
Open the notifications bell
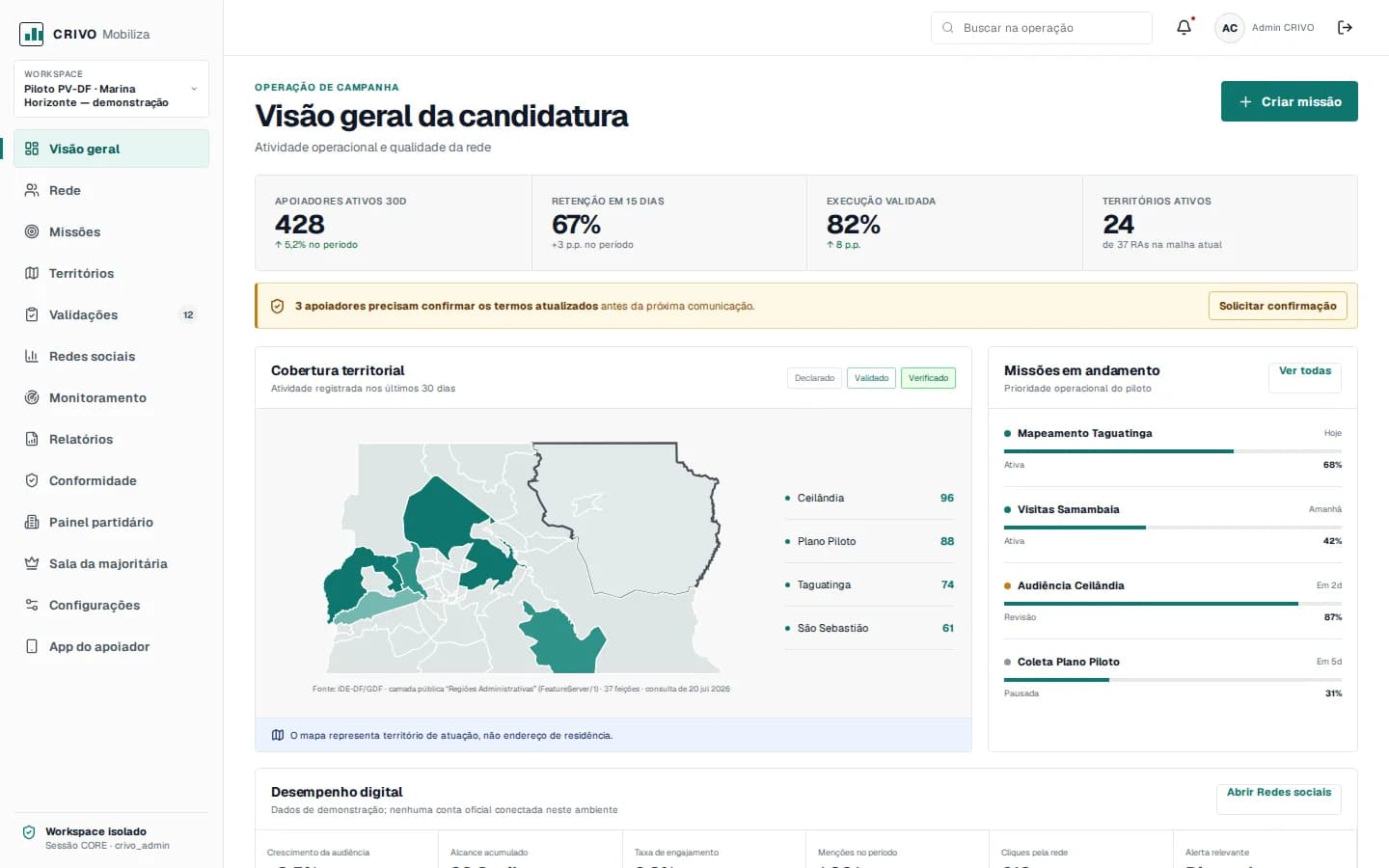(1185, 28)
